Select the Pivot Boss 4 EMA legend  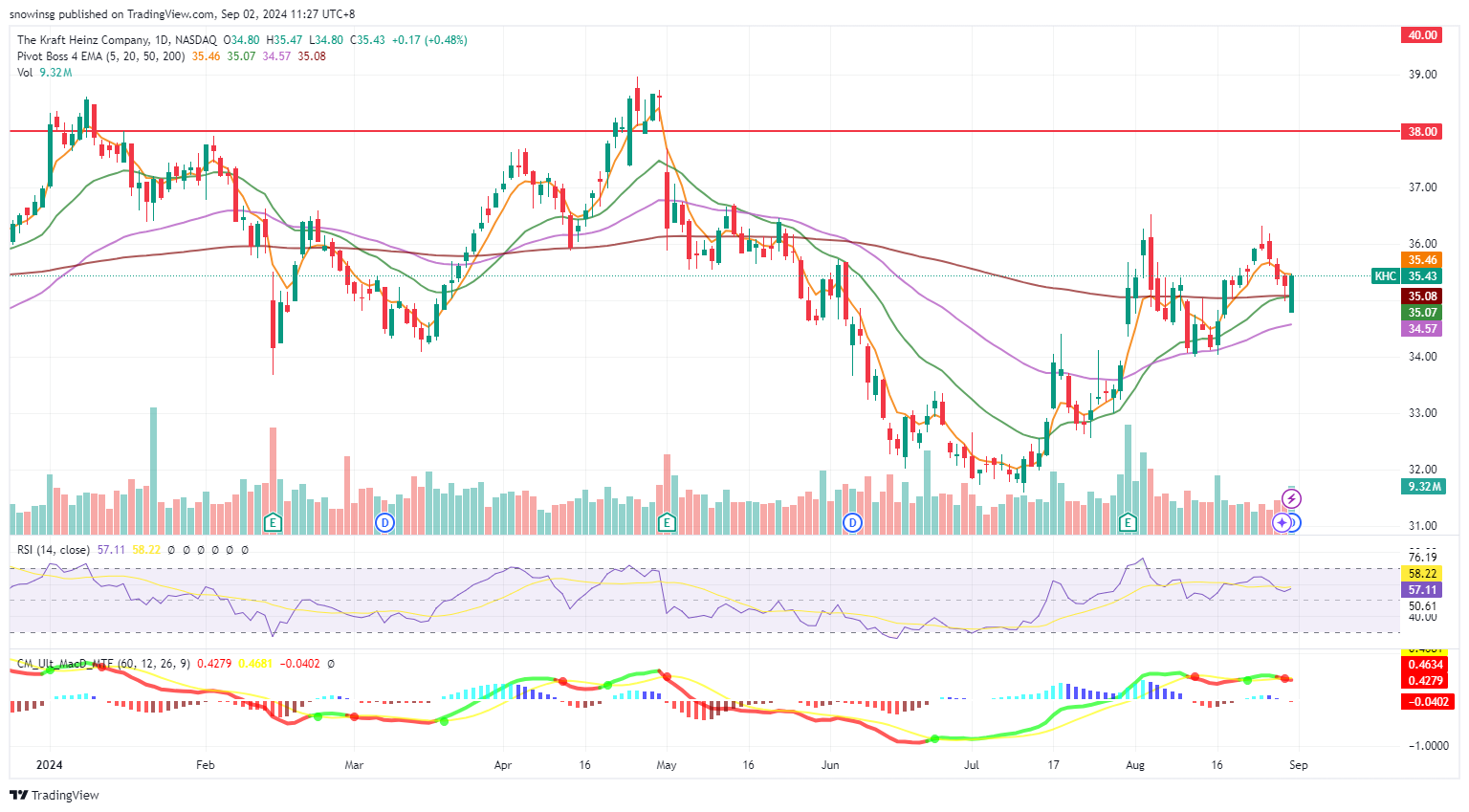click(x=101, y=56)
